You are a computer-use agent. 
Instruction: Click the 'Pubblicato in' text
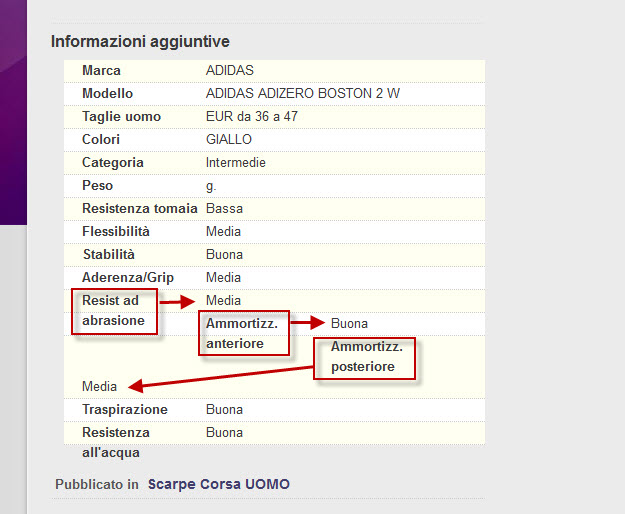pos(97,485)
